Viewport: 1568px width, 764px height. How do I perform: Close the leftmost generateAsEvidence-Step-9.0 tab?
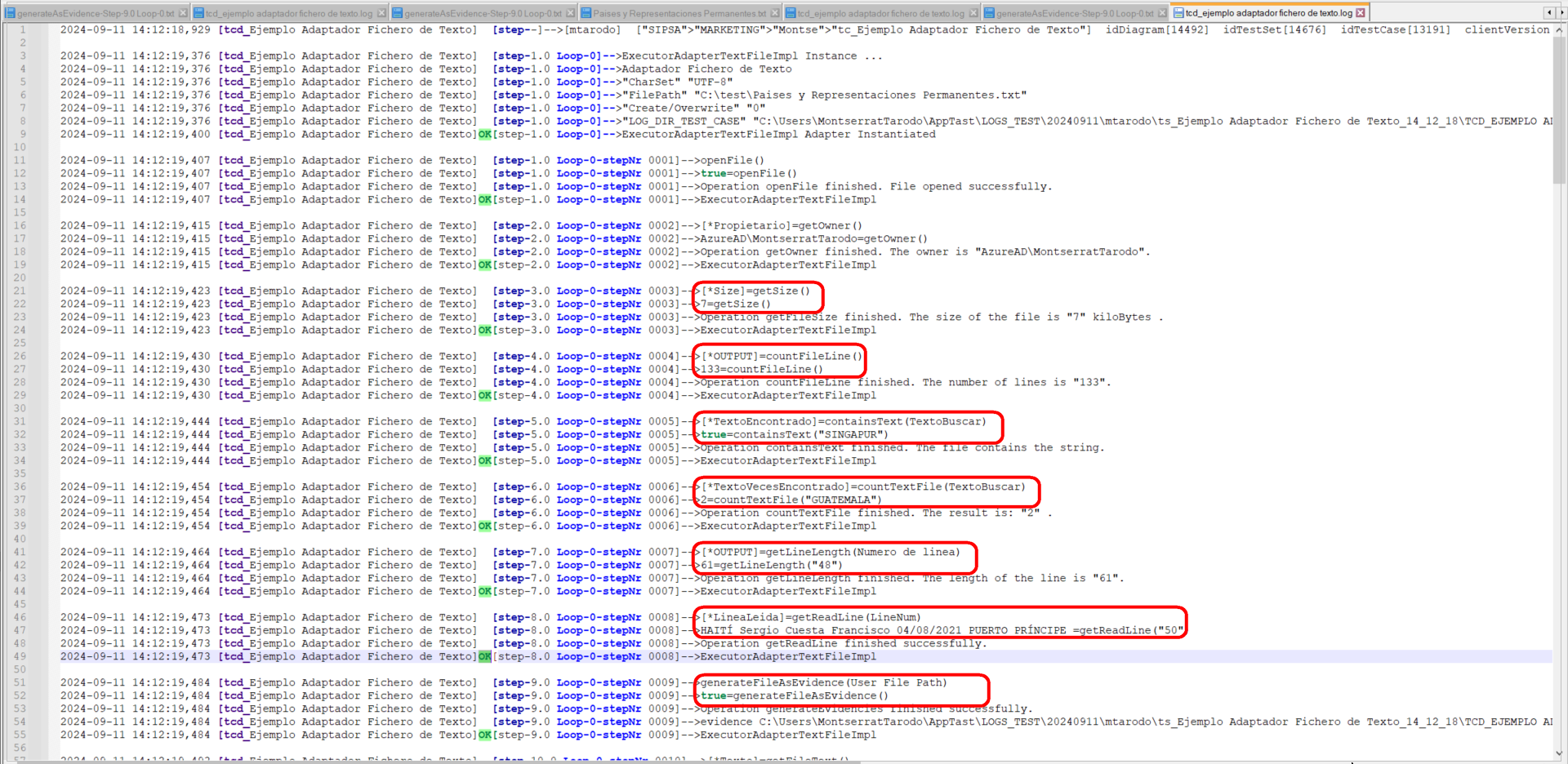point(183,13)
